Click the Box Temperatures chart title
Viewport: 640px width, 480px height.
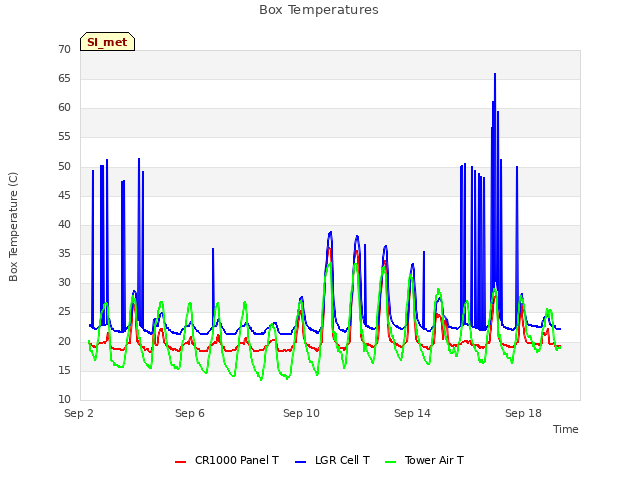[319, 10]
